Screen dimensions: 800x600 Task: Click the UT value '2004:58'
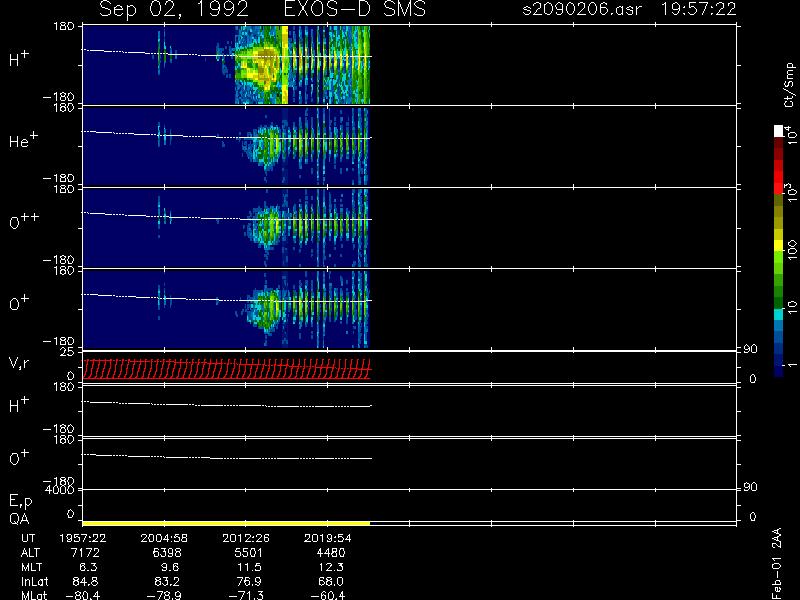[x=164, y=538]
